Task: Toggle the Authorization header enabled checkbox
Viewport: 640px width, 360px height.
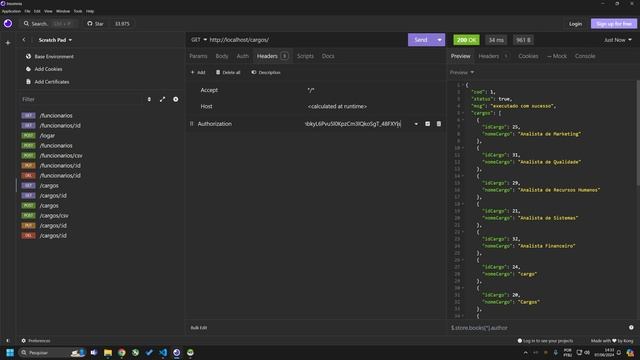Action: coord(427,124)
